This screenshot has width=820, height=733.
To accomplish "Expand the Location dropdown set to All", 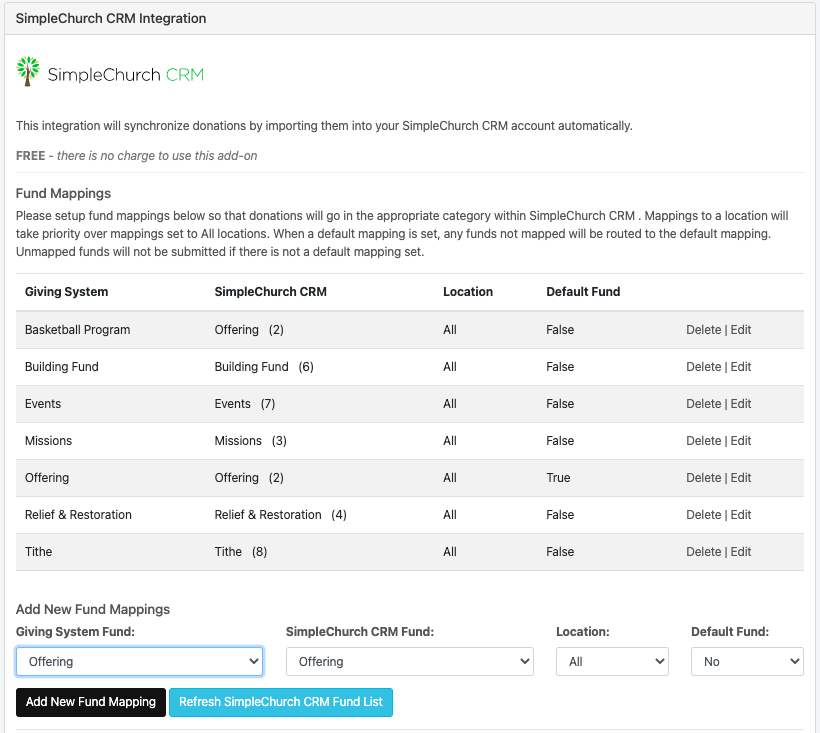I will click(x=612, y=661).
